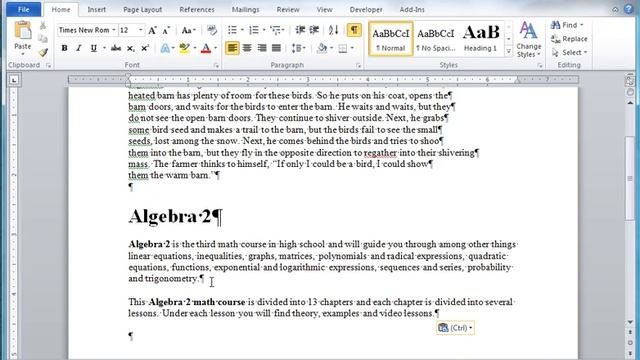Click the Paste clipboard icon
Screen dimensions: 640x360
[x=23, y=31]
